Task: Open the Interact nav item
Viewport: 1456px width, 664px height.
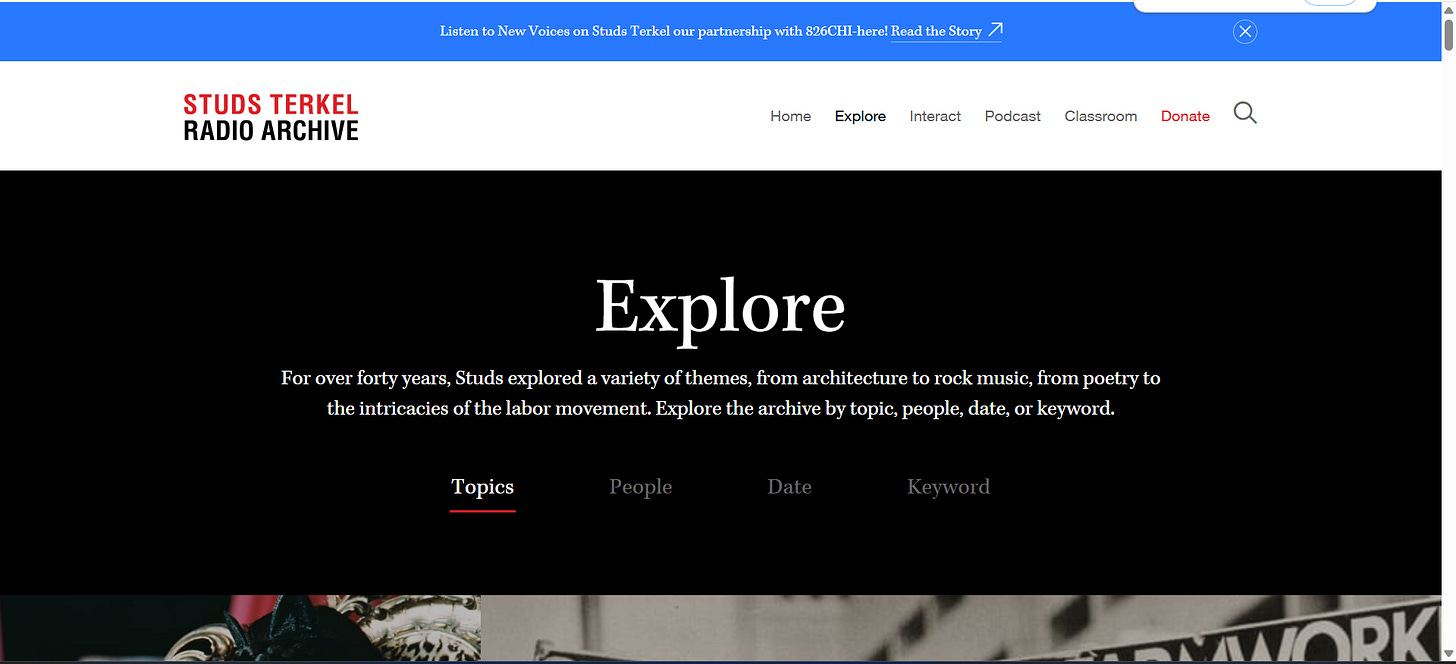Action: (x=935, y=116)
